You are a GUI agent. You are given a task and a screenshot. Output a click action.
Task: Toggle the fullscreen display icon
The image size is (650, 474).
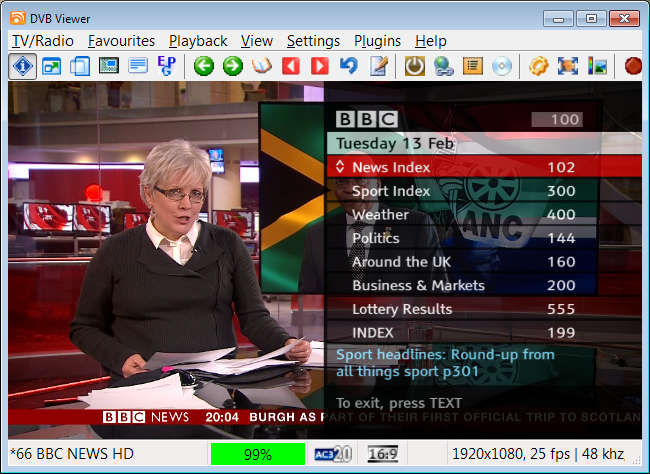[568, 66]
